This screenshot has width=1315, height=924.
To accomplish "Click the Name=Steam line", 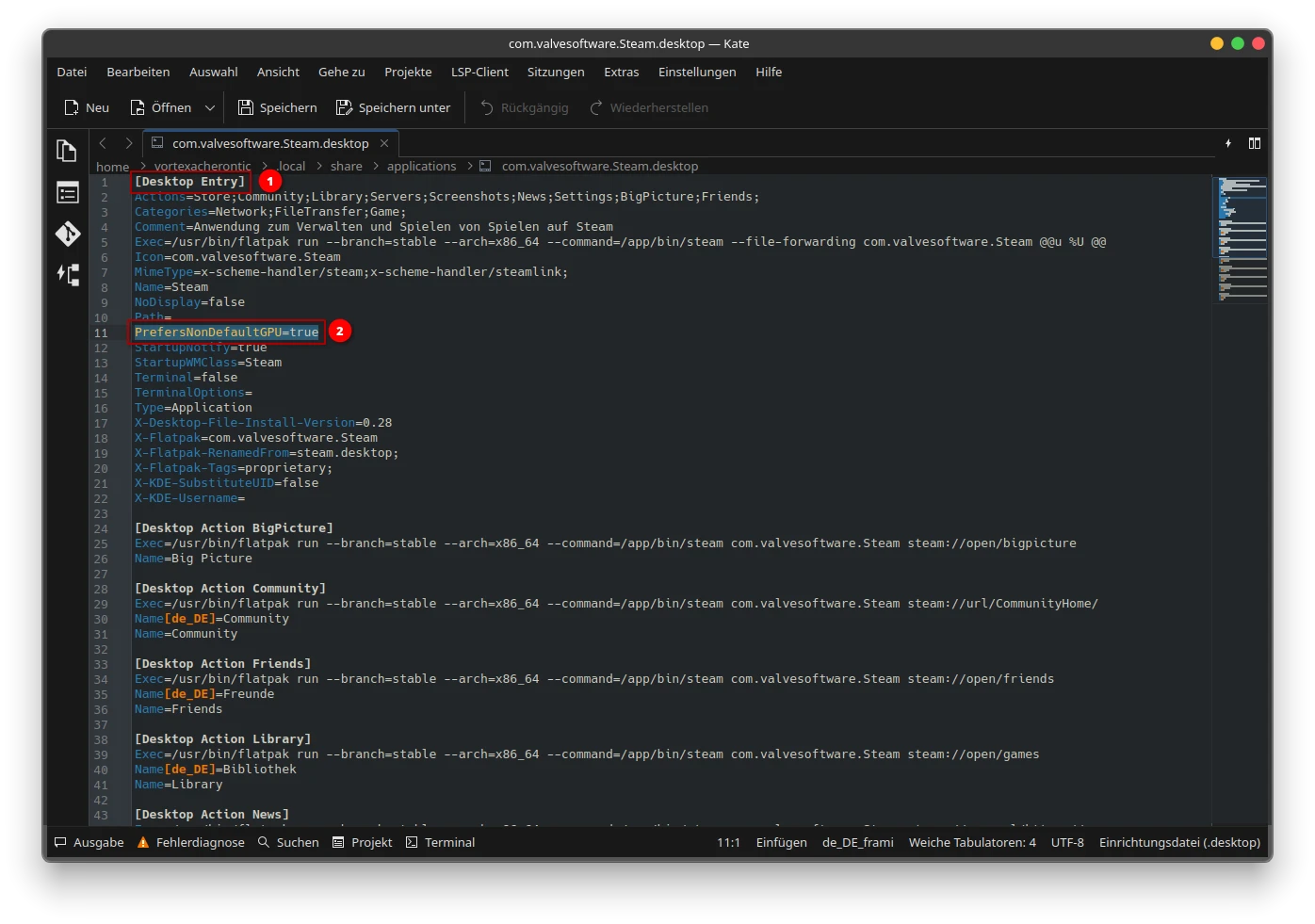I will pos(171,287).
